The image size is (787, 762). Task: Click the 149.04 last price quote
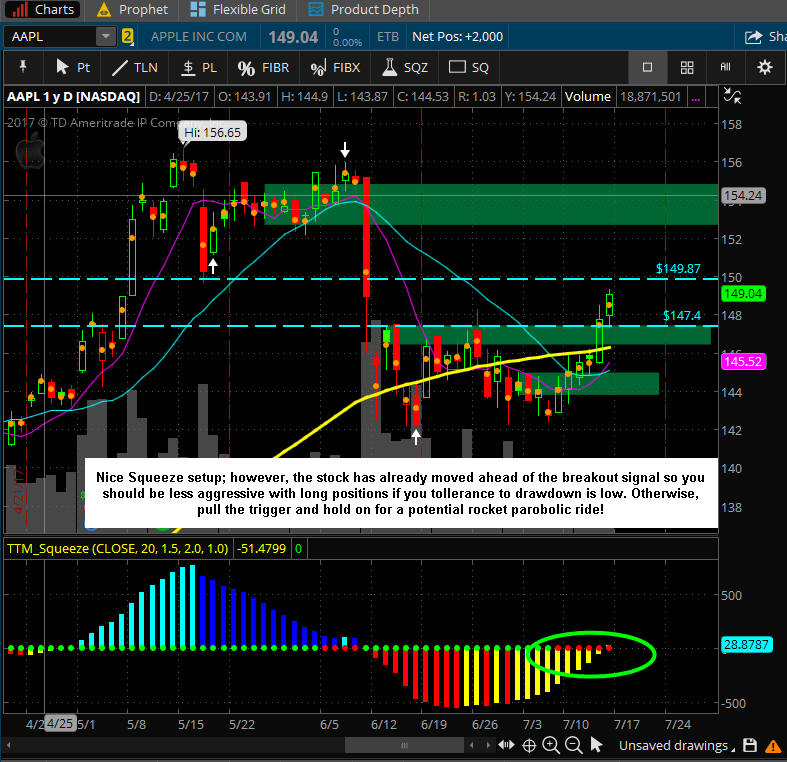[293, 37]
